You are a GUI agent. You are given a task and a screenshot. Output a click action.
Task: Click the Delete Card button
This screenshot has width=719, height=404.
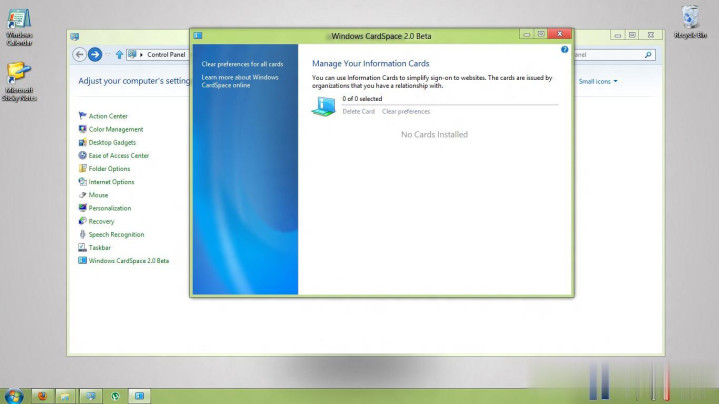coord(359,111)
